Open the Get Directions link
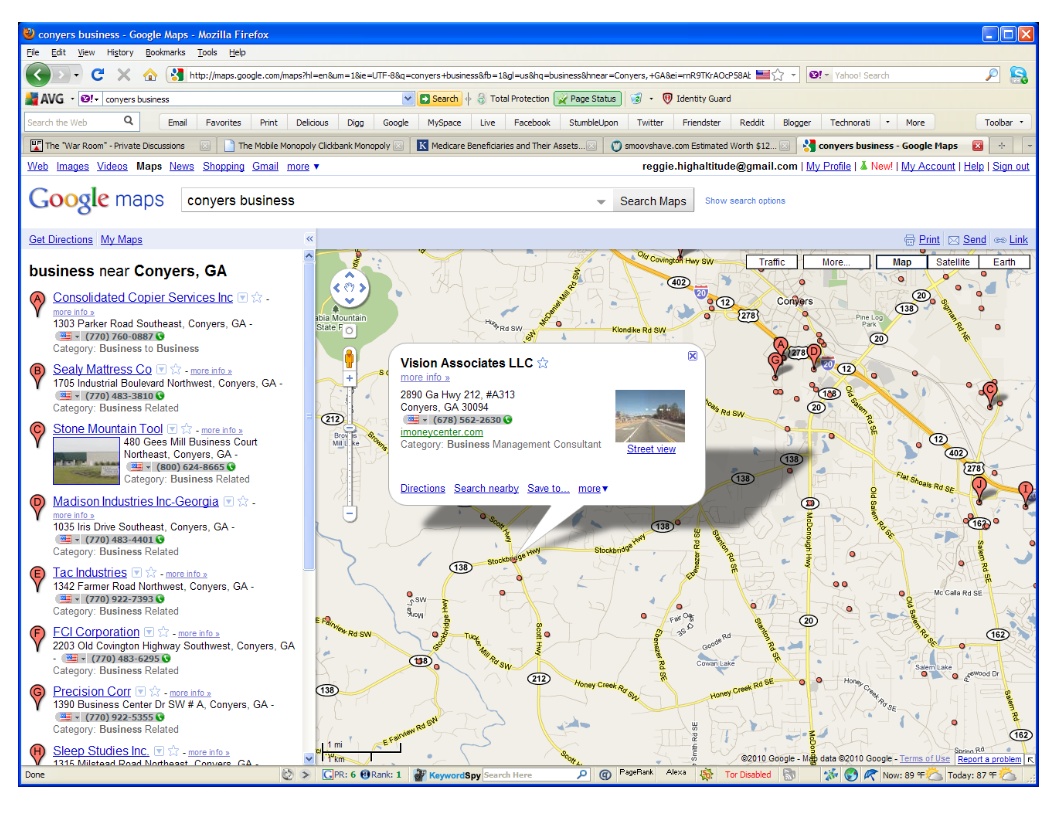Viewport: 1056px width, 816px height. coord(61,240)
